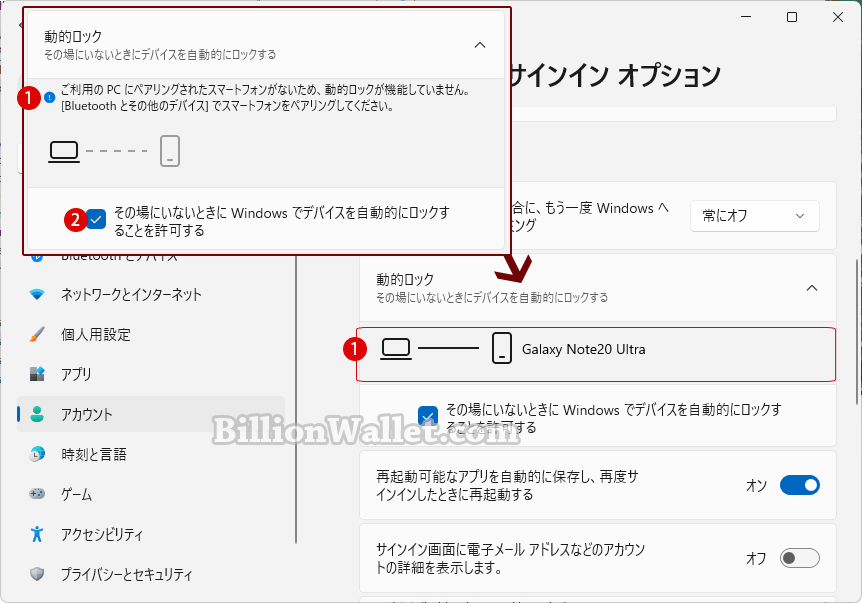The width and height of the screenshot is (862, 603).
Task: Close the Settings window
Action: 838,17
